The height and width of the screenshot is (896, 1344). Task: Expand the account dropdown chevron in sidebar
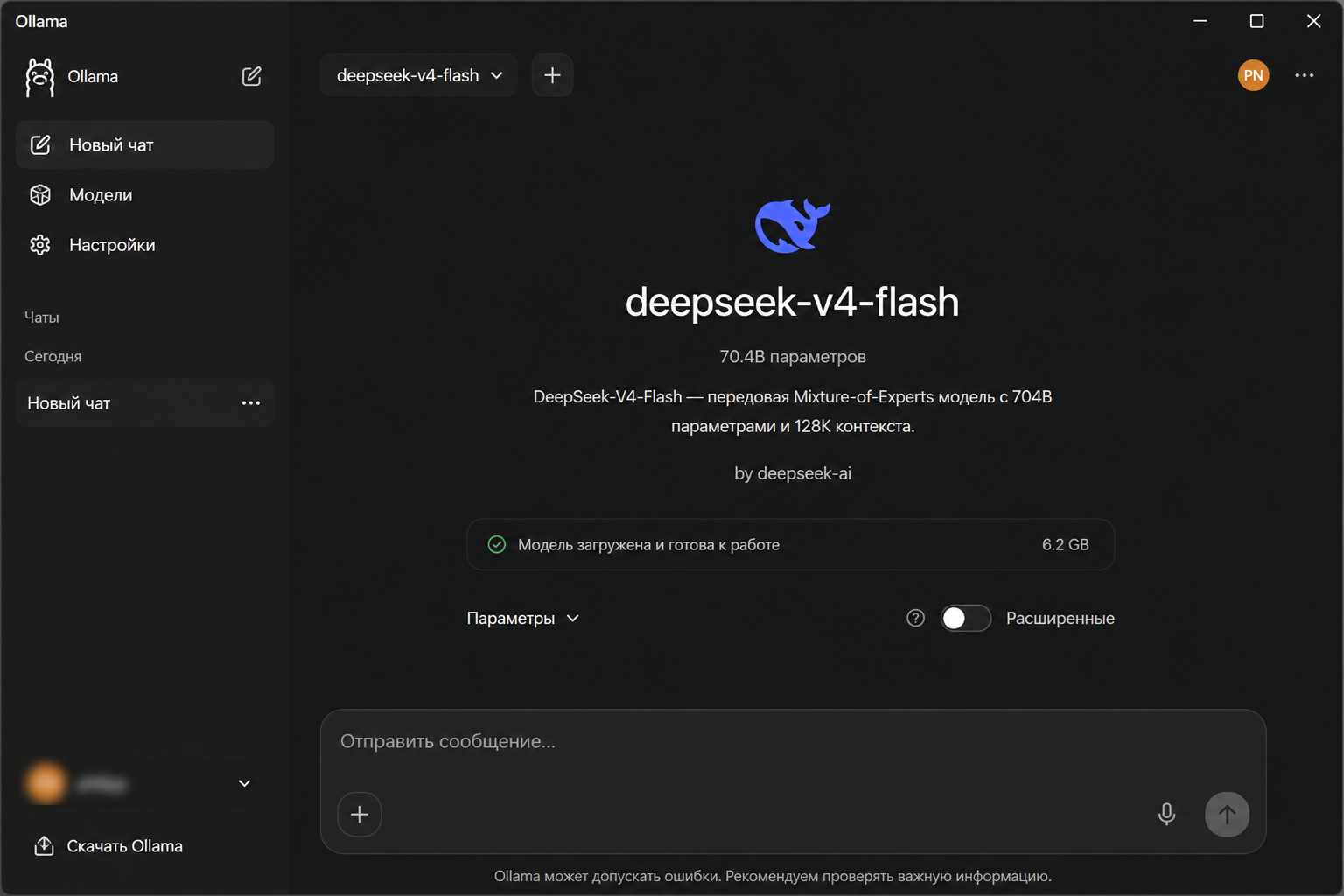(245, 783)
